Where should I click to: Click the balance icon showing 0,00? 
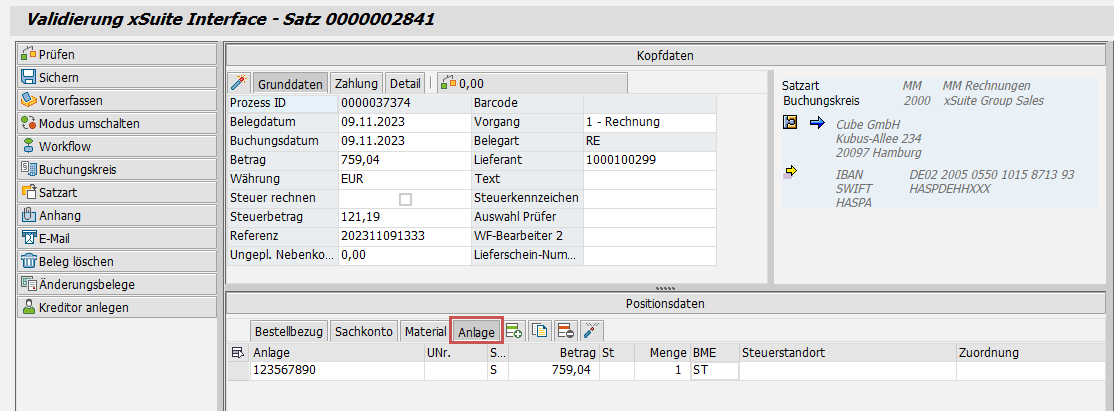[x=448, y=82]
